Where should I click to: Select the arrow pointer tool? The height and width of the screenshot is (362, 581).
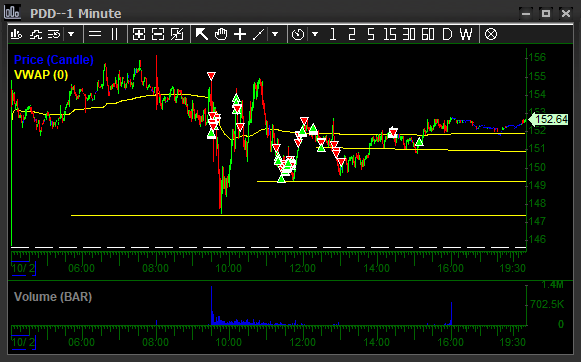click(202, 34)
